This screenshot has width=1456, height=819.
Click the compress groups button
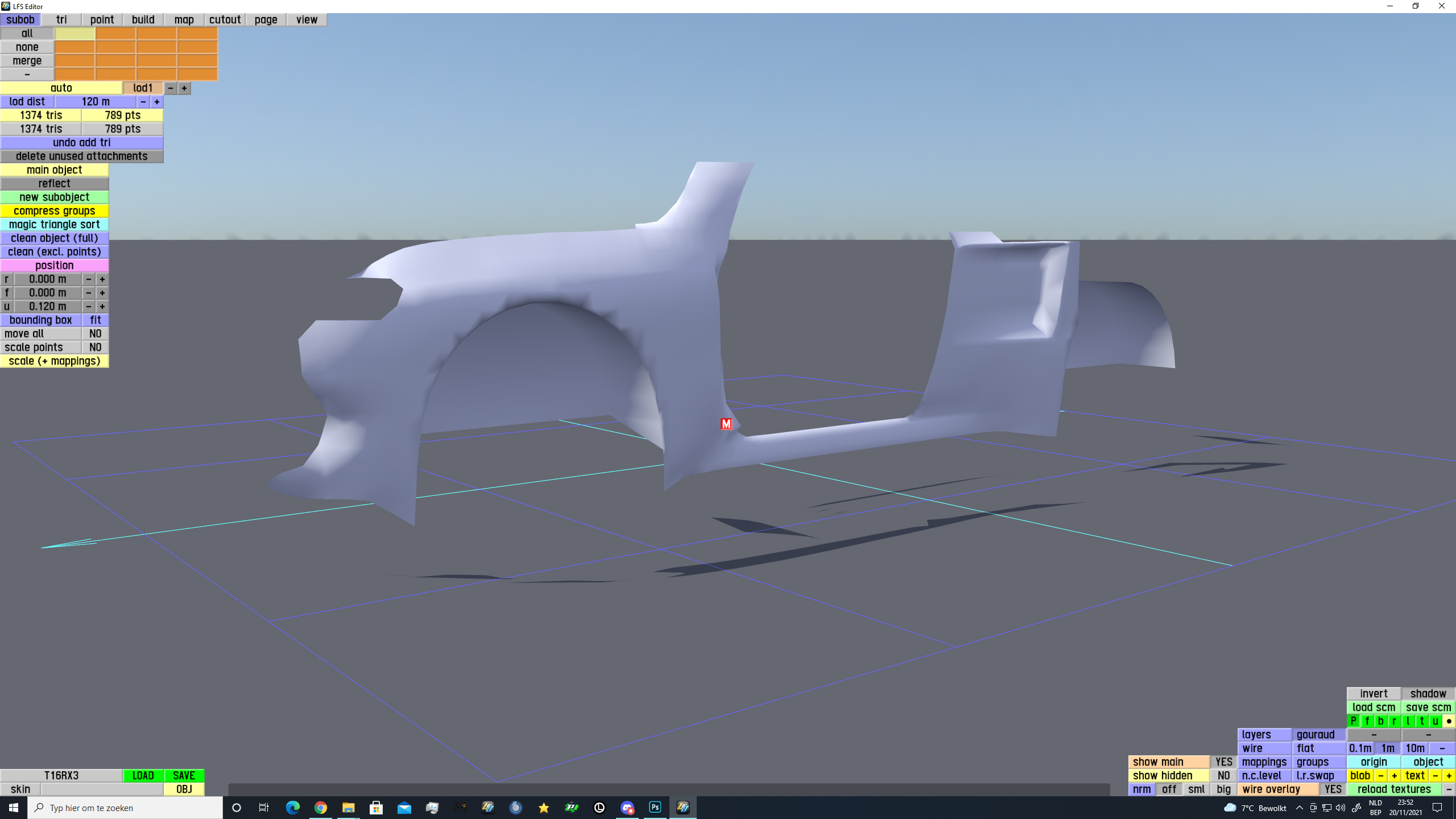54,211
